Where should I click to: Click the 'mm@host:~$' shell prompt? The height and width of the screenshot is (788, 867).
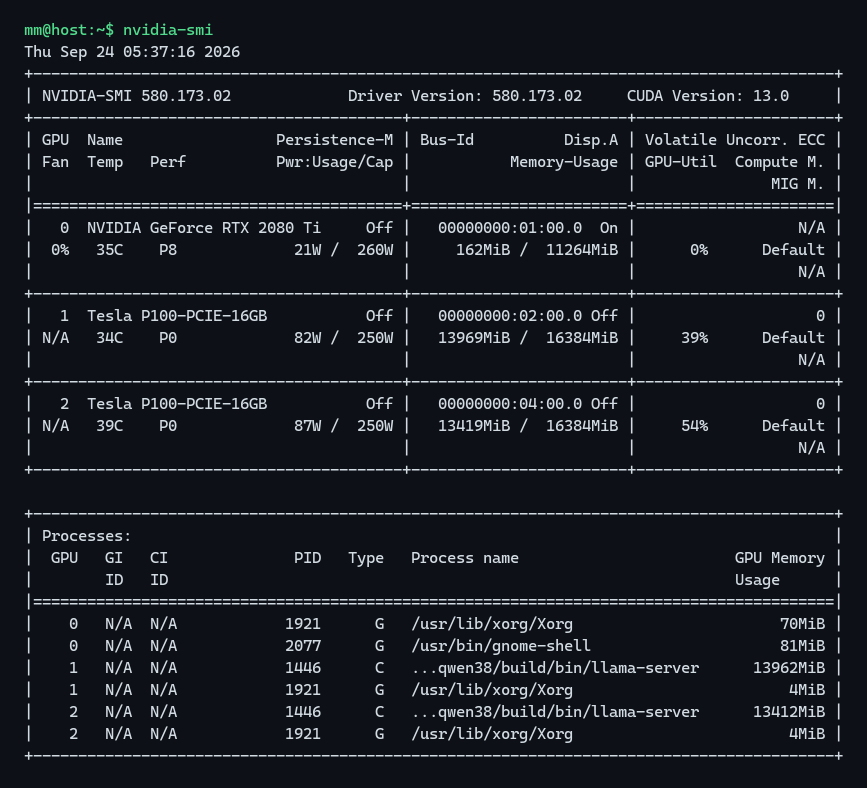point(69,30)
